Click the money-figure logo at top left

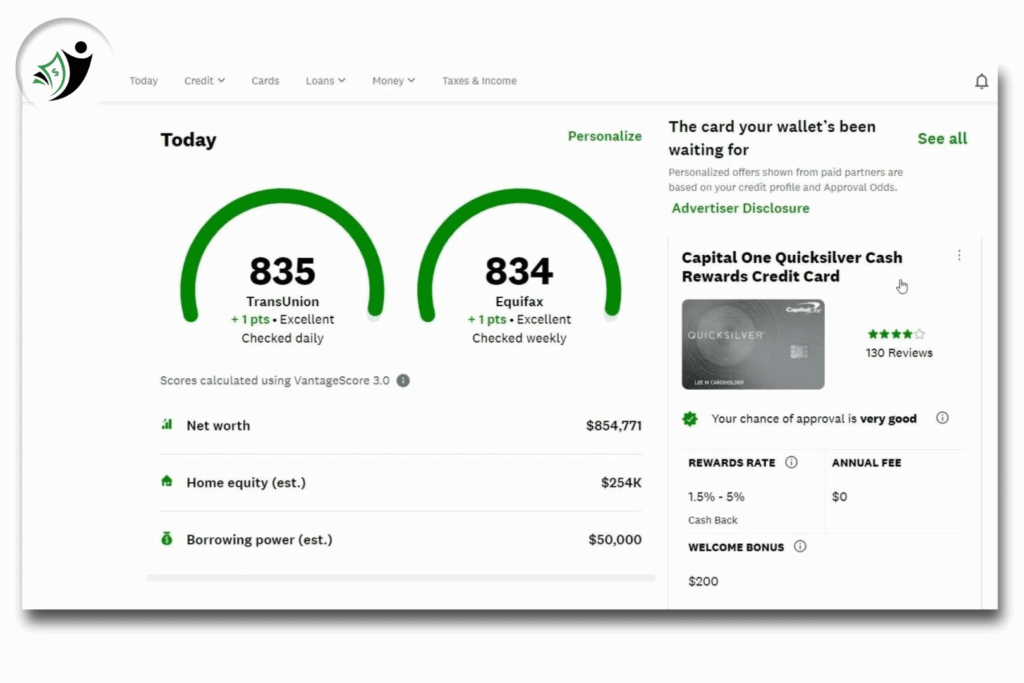[x=63, y=70]
